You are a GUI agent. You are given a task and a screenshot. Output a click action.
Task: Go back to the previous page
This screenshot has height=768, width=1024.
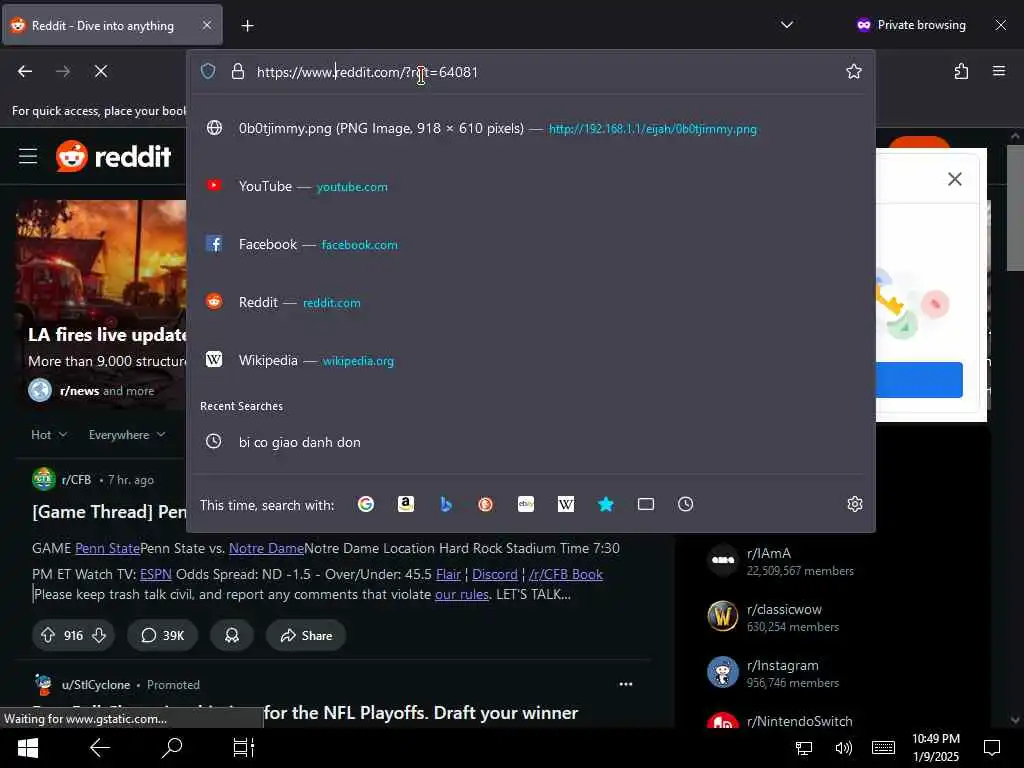click(25, 71)
